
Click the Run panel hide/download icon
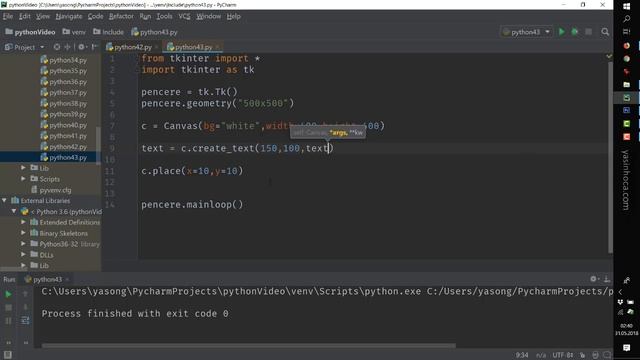pyautogui.click(x=607, y=279)
